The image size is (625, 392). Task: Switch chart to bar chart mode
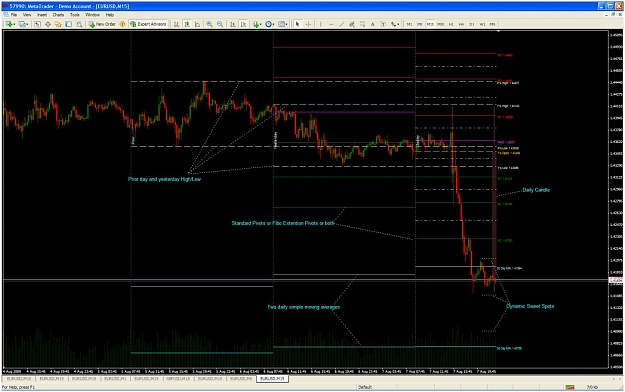pos(176,24)
